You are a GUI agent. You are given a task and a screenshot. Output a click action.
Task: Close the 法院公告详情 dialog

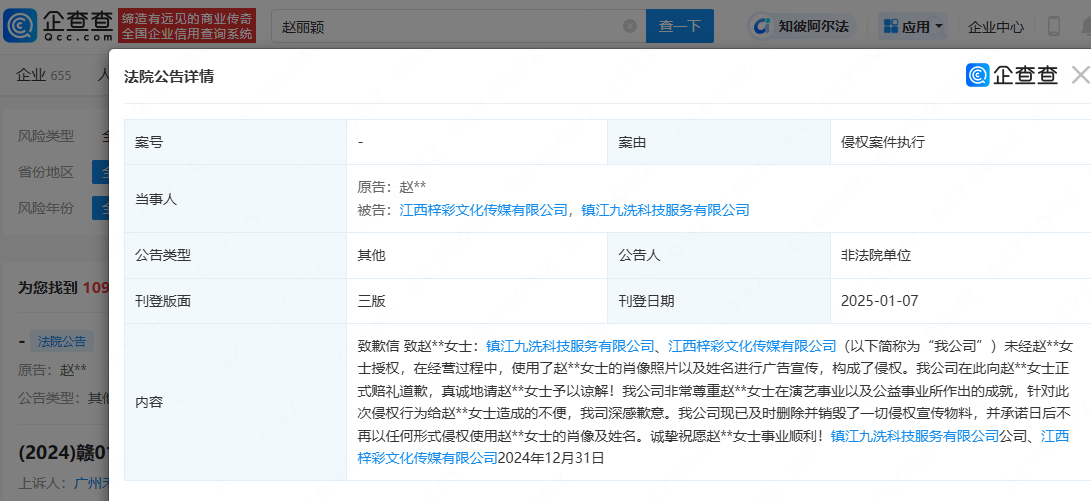(x=1081, y=75)
